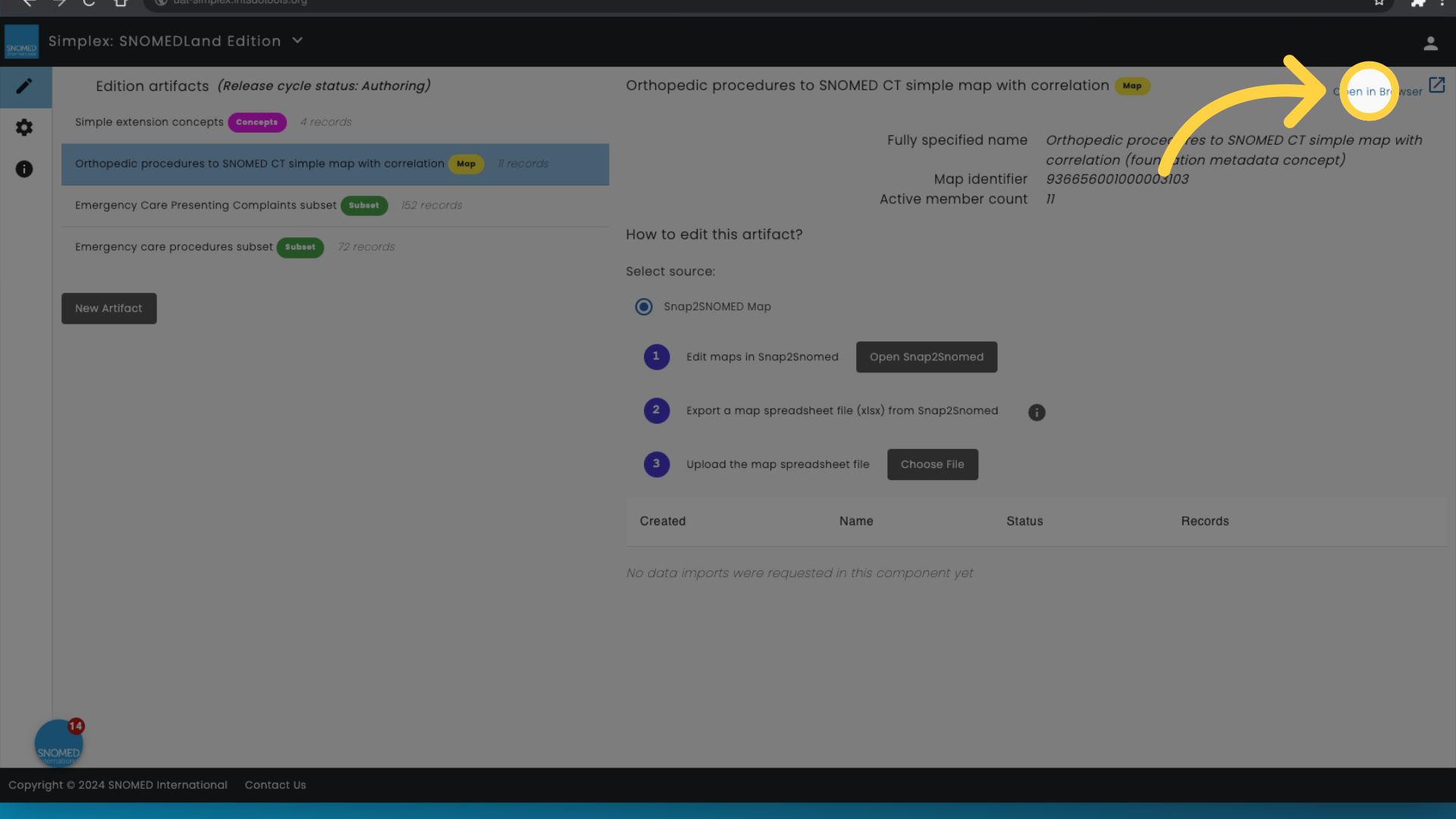Click the '152 records' count text
The image size is (1456, 819).
(431, 206)
